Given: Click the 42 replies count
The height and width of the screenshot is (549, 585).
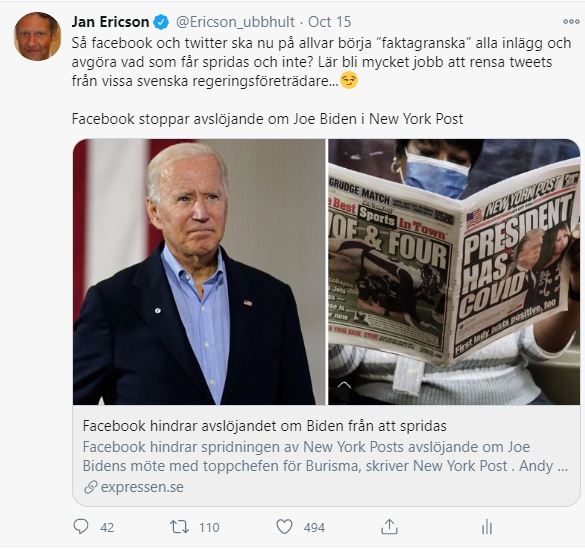Looking at the screenshot, I should coord(107,527).
